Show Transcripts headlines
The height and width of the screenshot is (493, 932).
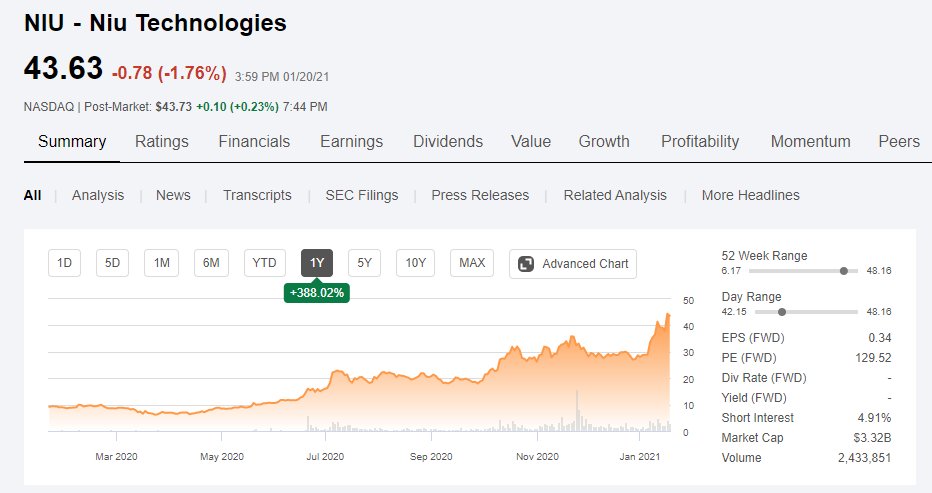tap(257, 195)
